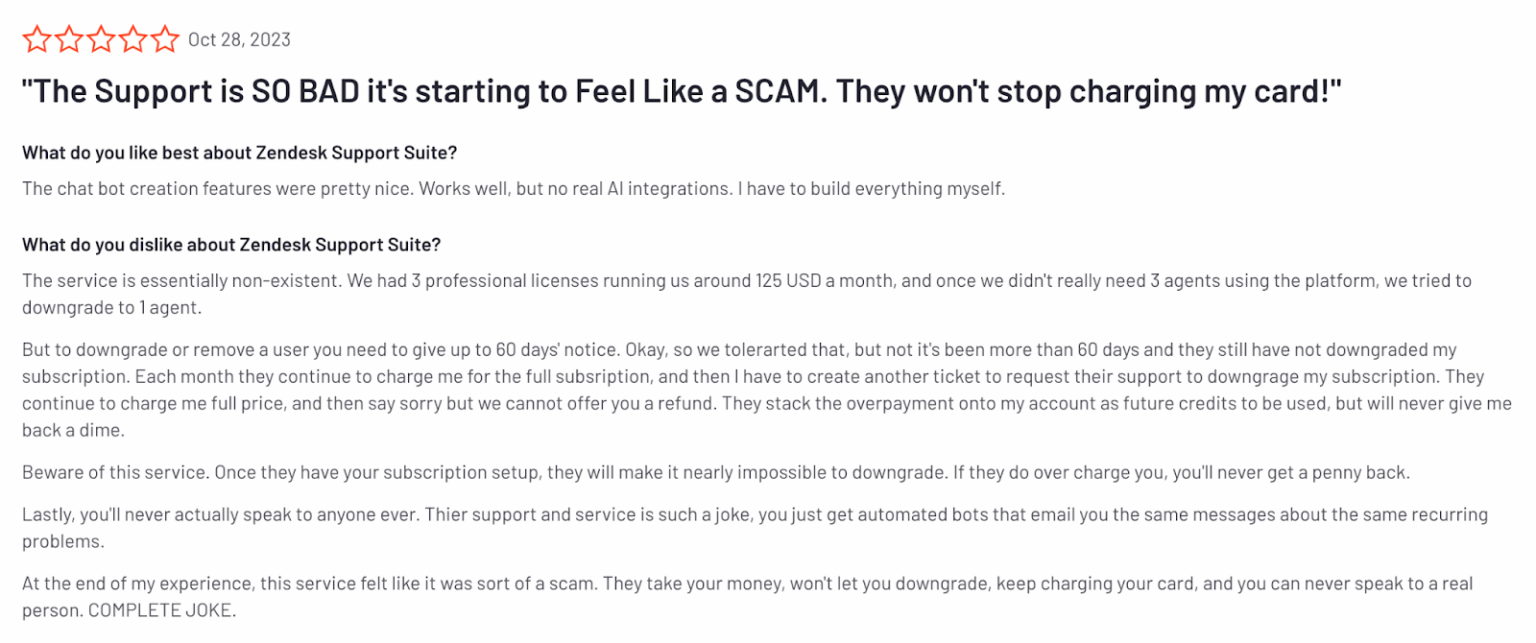Click the first star in the rating
Screen dimensions: 1536x643
point(37,39)
